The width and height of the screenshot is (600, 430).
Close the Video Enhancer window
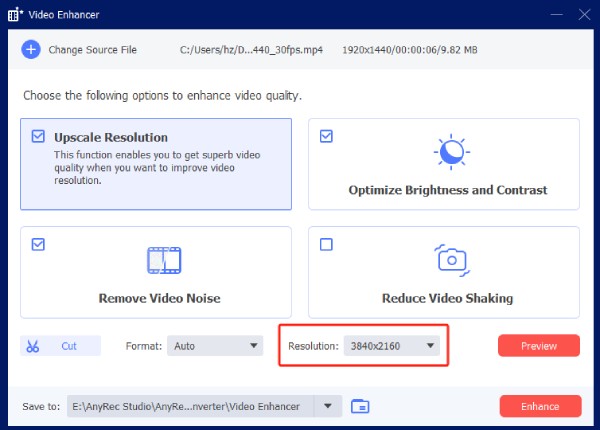(582, 15)
